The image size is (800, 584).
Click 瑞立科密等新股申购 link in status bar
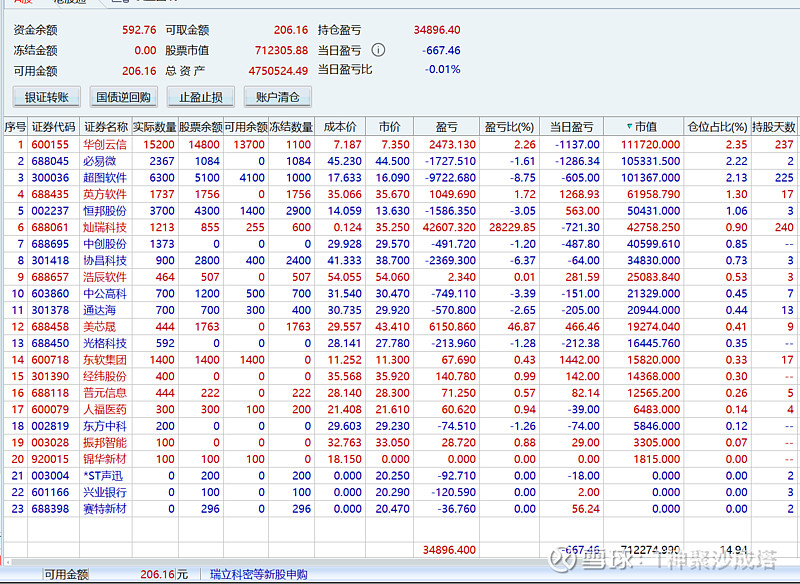click(x=259, y=575)
